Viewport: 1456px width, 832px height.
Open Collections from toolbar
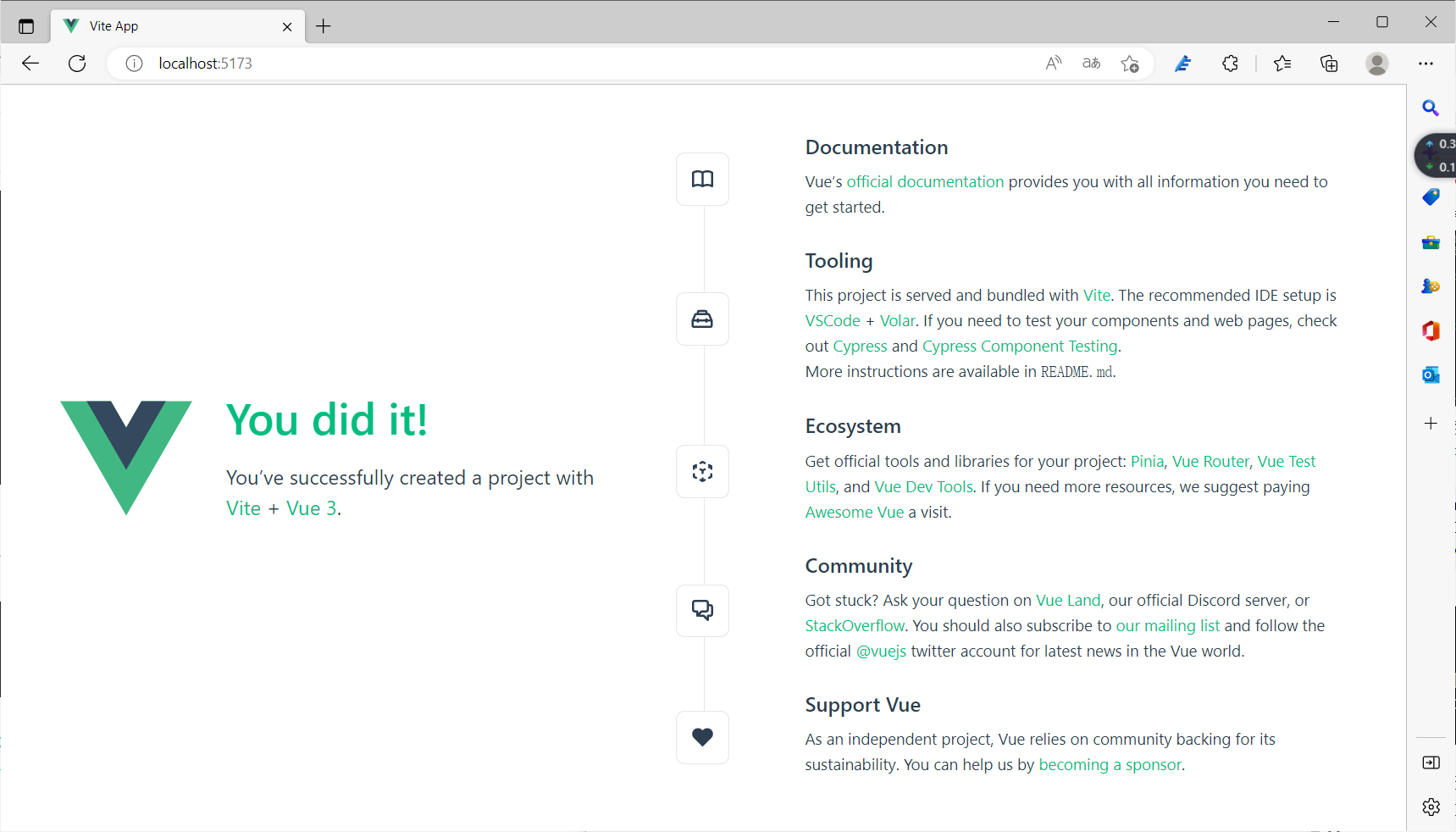point(1329,64)
